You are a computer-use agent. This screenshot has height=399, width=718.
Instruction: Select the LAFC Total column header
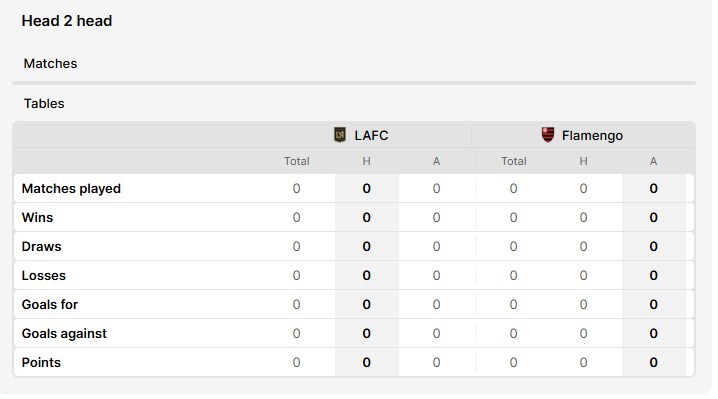point(297,161)
